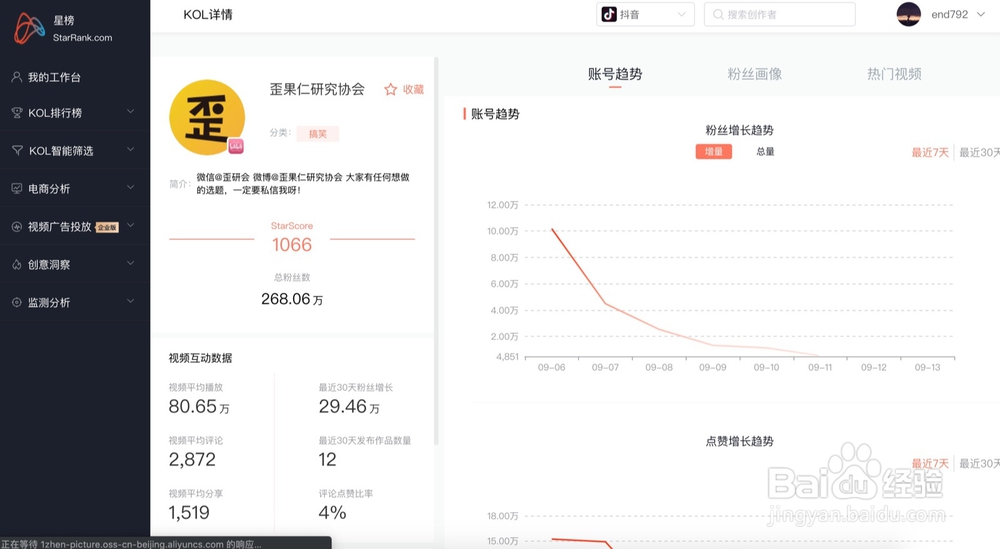Switch to the 热门视频 tab

[x=894, y=74]
